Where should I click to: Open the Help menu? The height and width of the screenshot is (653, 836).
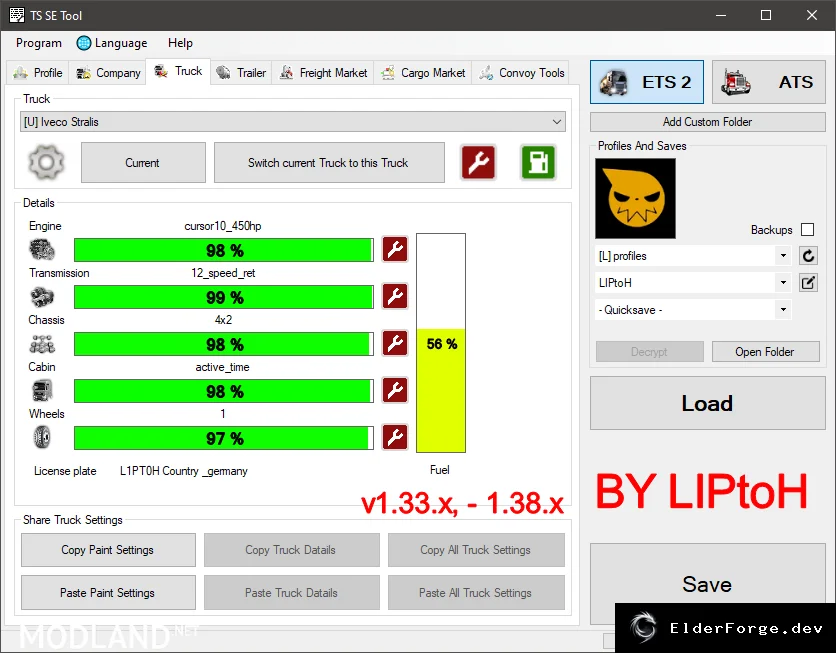(x=180, y=43)
